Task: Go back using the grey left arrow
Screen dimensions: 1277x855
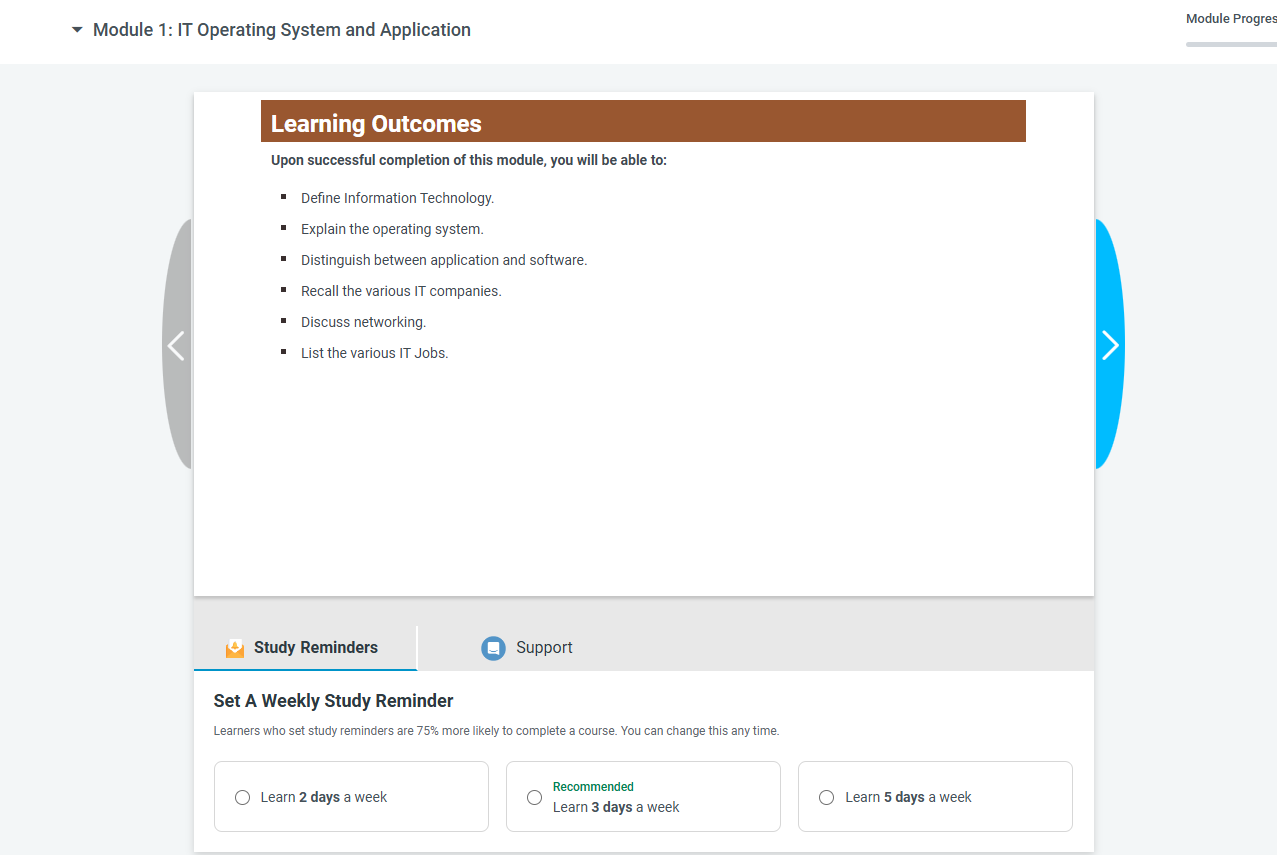Action: (x=177, y=344)
